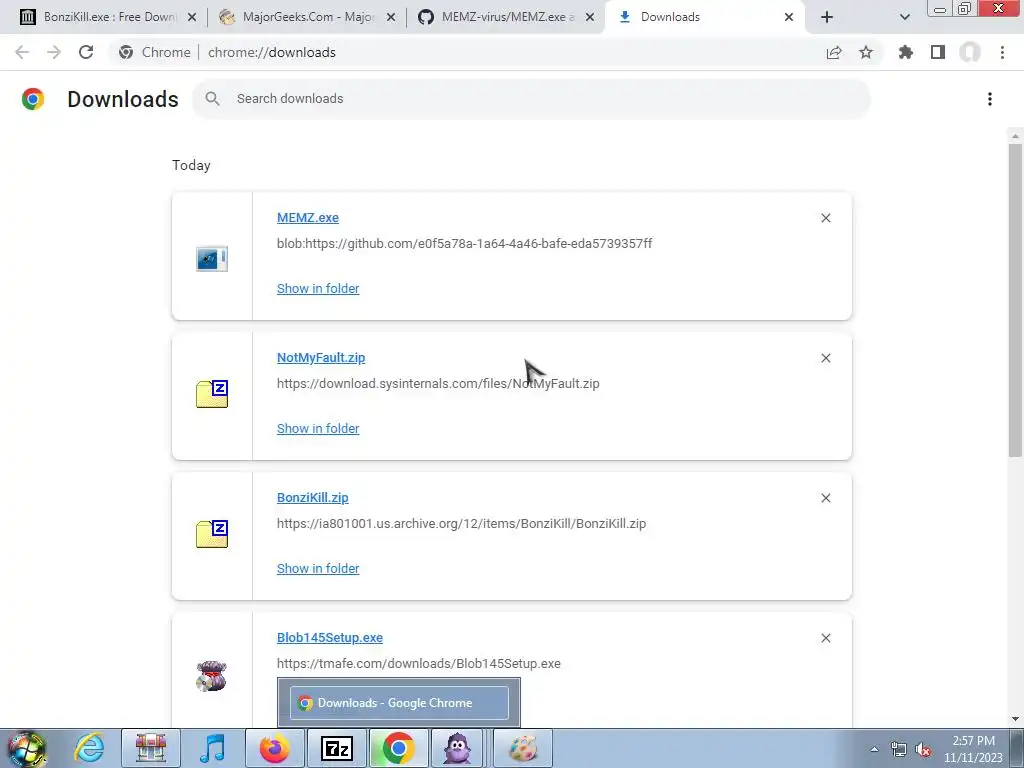Reload the downloads page
This screenshot has height=768, width=1024.
pyautogui.click(x=86, y=52)
